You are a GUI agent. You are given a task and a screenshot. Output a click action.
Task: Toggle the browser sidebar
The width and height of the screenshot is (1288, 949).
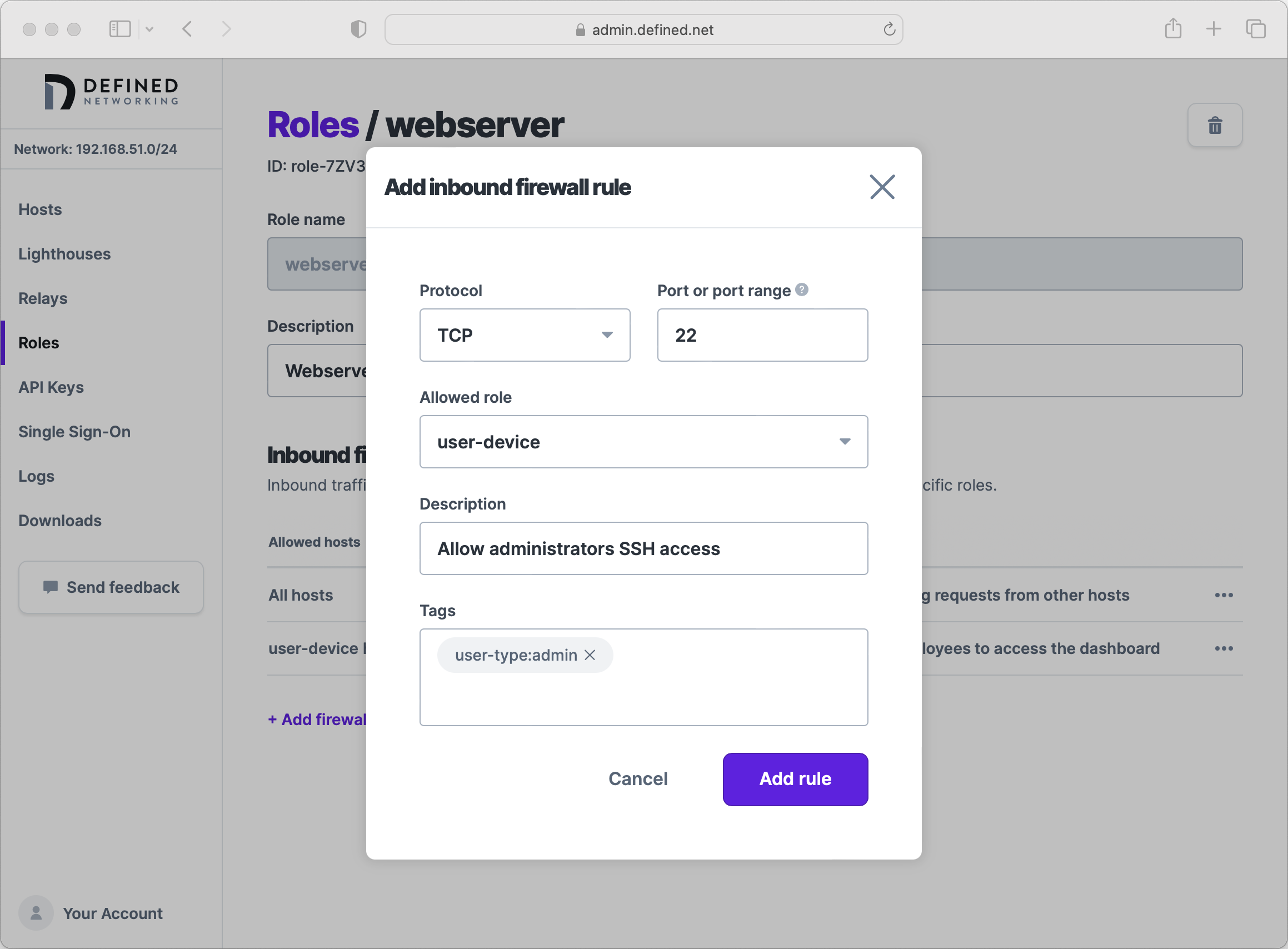coord(120,28)
